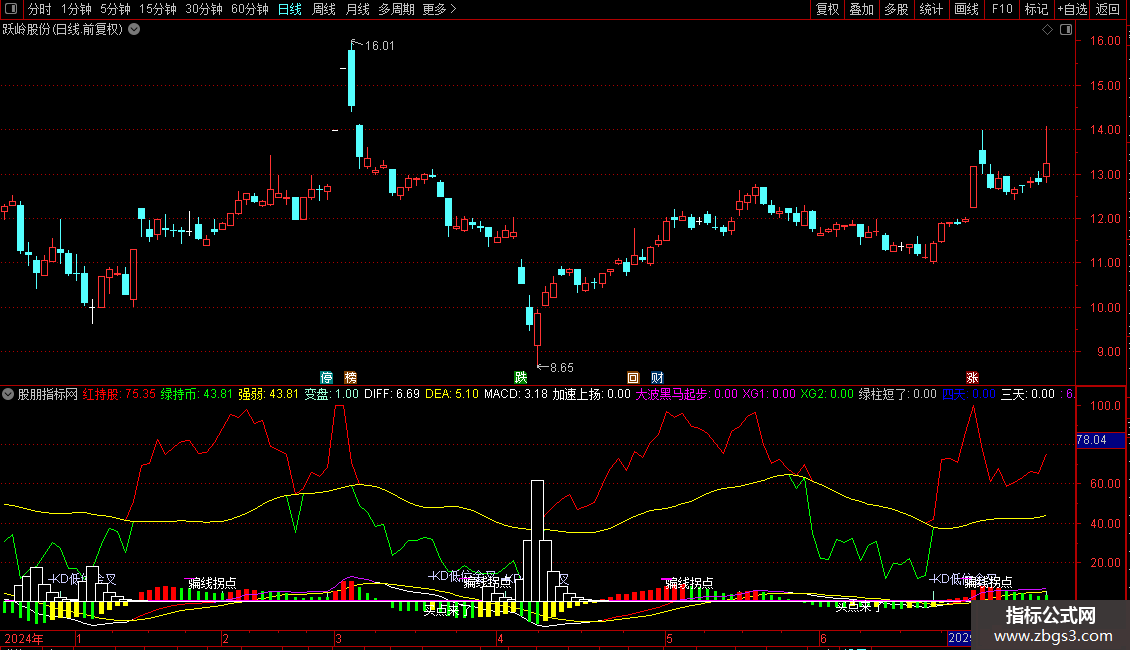1130x650 pixels.
Task: Click the 大波黑马起步: 0.00 value
Action: 687,394
